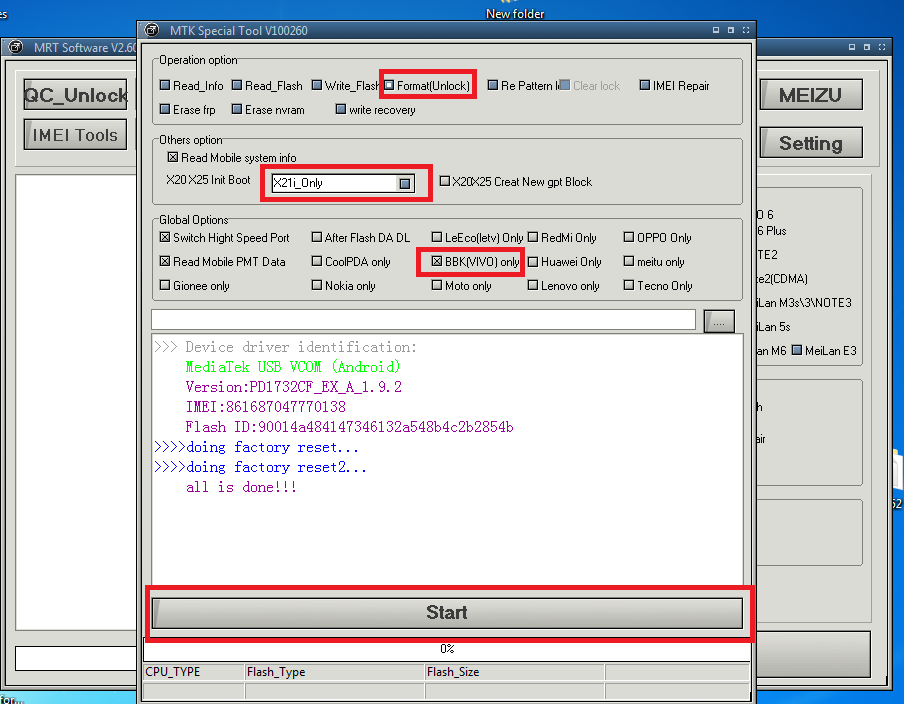Click the IMEI:861687047770138 log line
This screenshot has height=704, width=904.
tap(266, 406)
